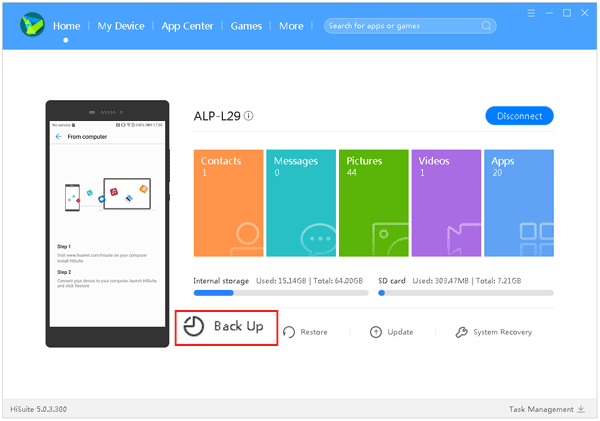This screenshot has width=600, height=421.
Task: Maximize the HiSuite window
Action: pyautogui.click(x=567, y=13)
